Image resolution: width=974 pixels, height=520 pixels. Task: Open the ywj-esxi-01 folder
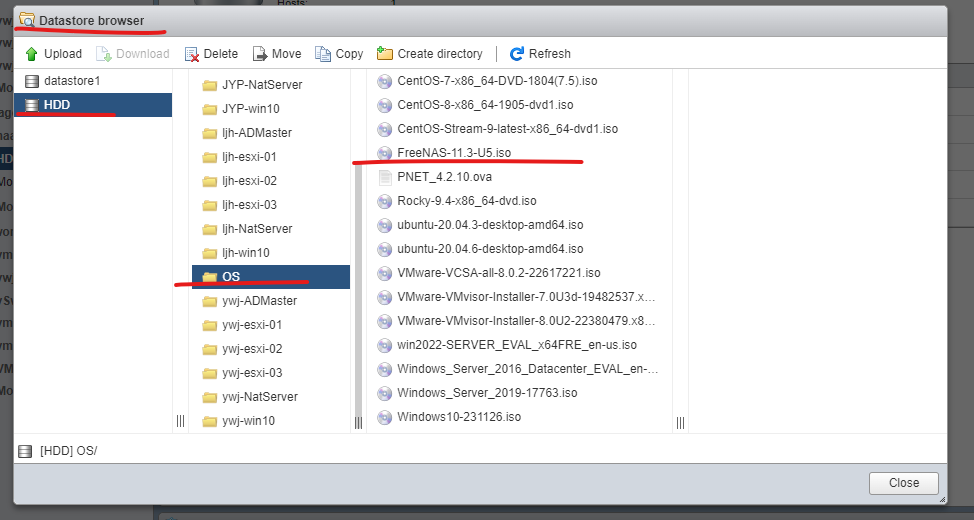click(x=271, y=325)
